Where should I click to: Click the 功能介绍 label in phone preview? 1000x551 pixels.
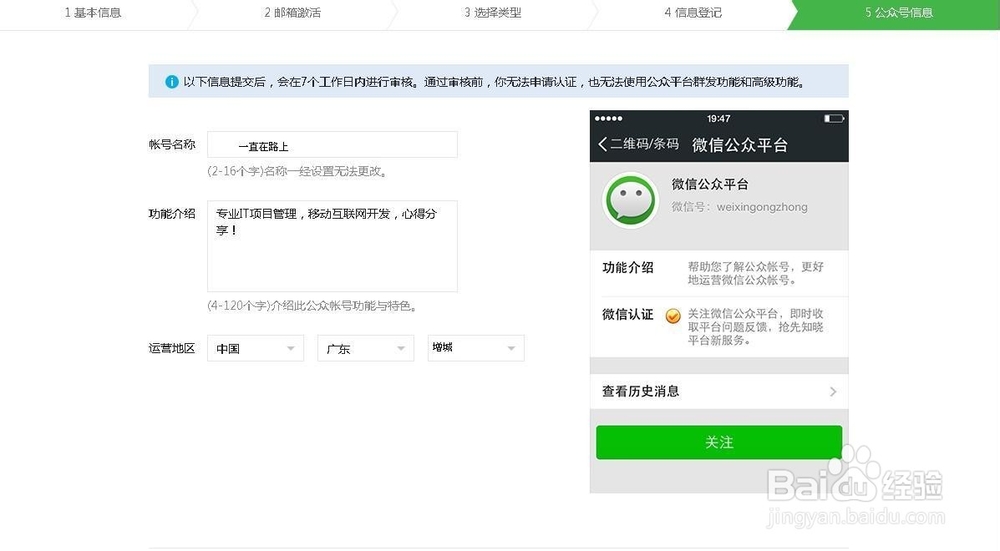click(628, 268)
